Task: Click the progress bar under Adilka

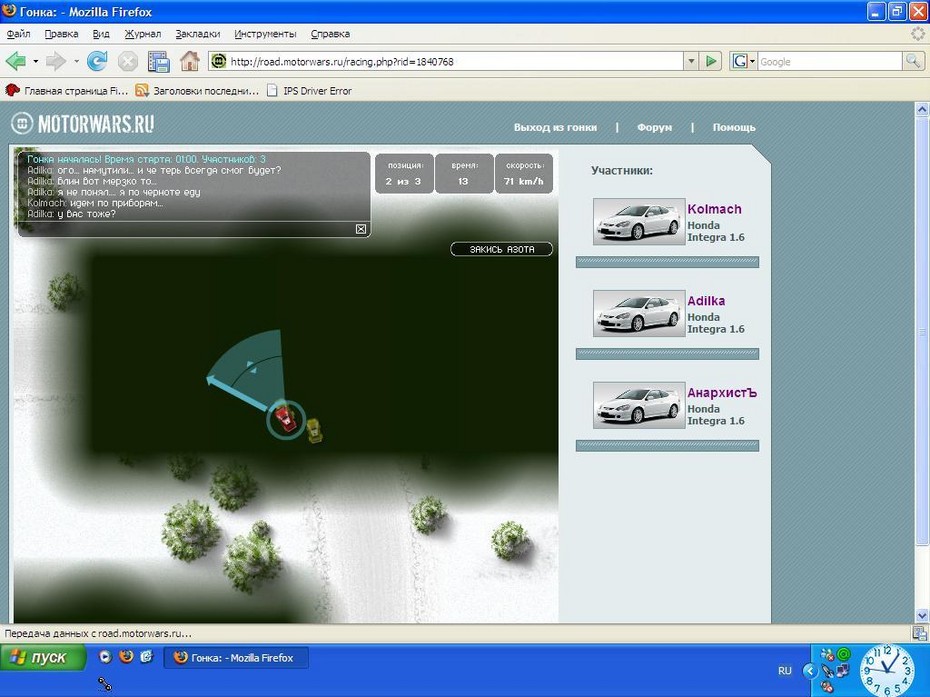Action: click(x=667, y=354)
